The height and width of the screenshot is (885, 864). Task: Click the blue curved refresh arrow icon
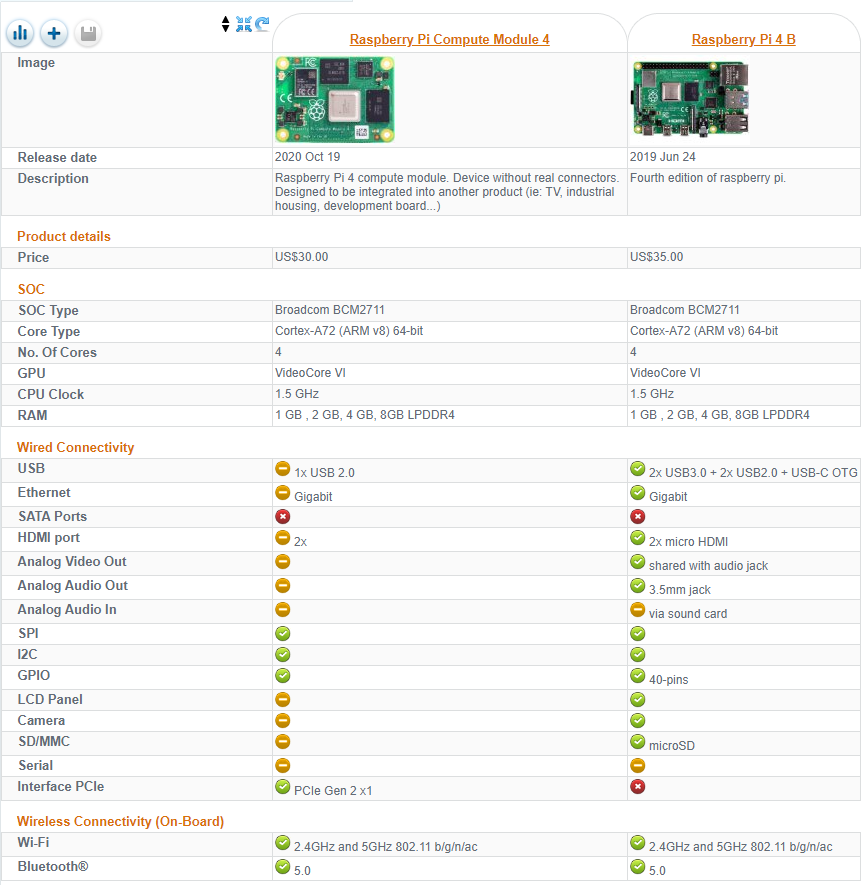pyautogui.click(x=262, y=24)
